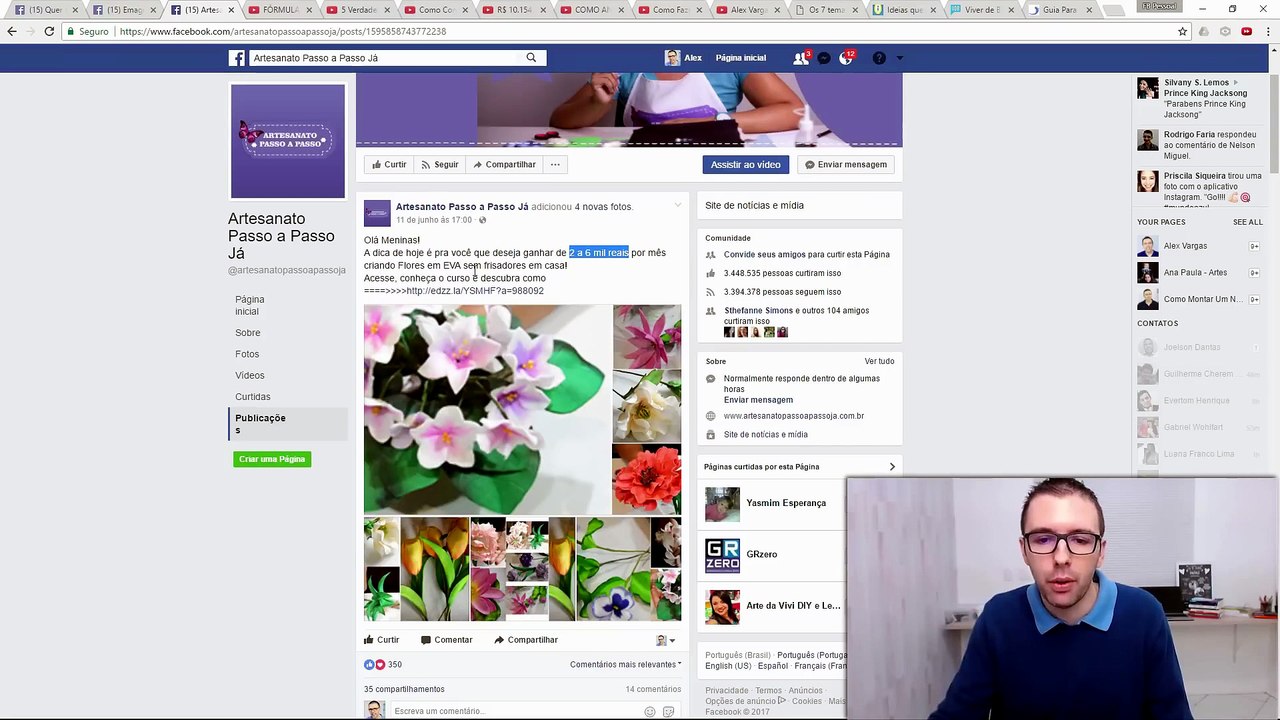Open the red flower thumbnail
Viewport: 1280px width, 720px height.
(x=646, y=479)
